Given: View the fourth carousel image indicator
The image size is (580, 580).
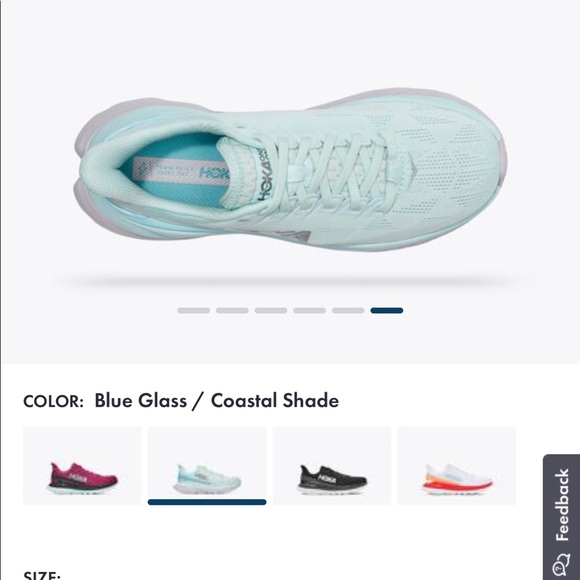Looking at the screenshot, I should (x=310, y=310).
